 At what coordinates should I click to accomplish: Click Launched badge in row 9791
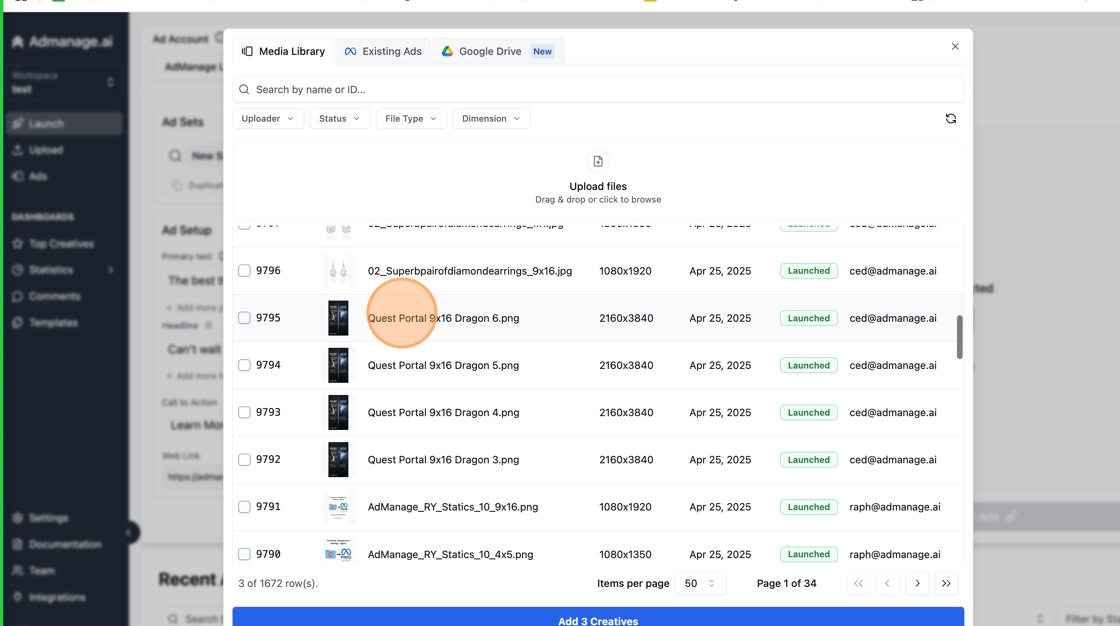click(809, 507)
